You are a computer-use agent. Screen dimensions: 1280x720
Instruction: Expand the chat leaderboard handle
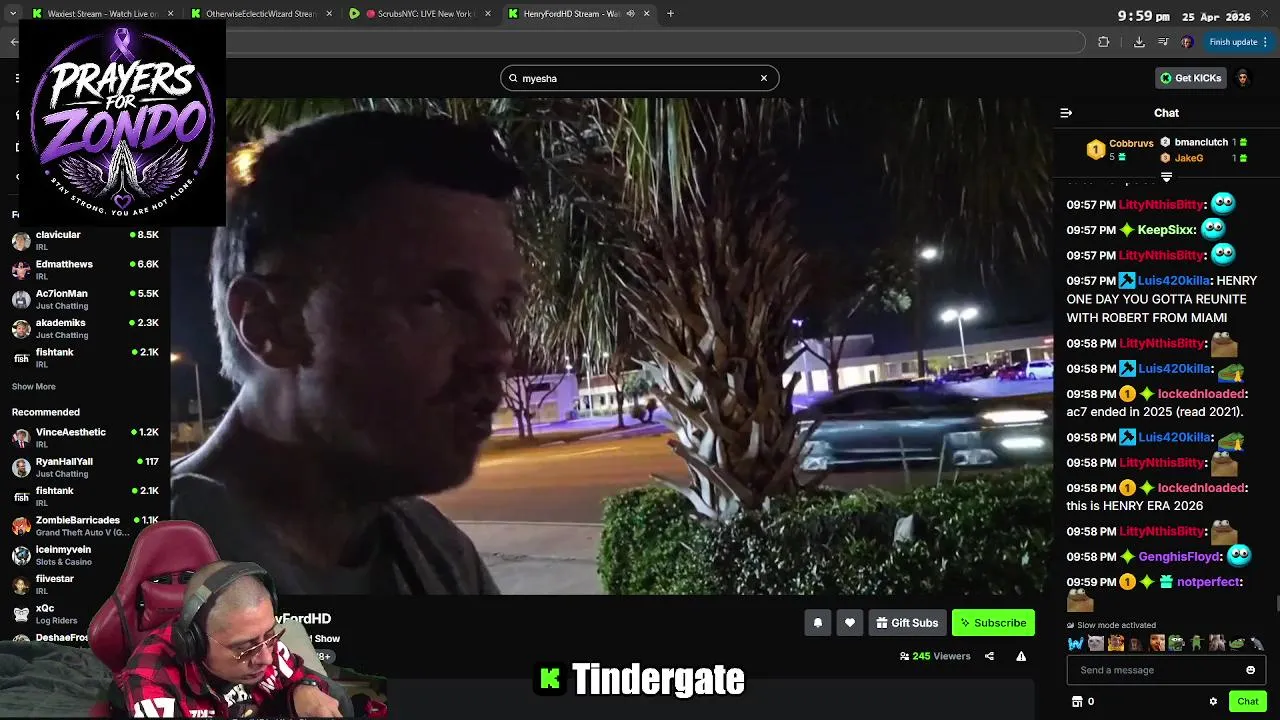click(x=1166, y=177)
